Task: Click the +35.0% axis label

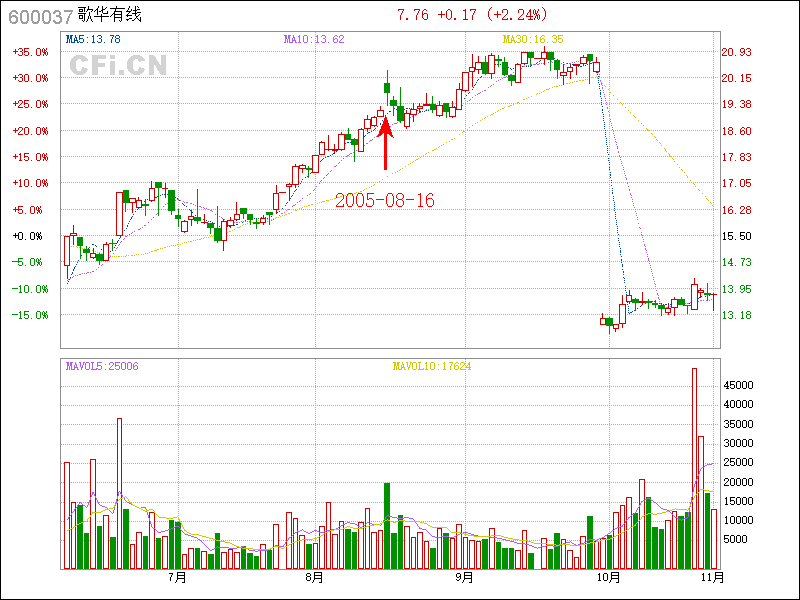Action: (x=30, y=52)
